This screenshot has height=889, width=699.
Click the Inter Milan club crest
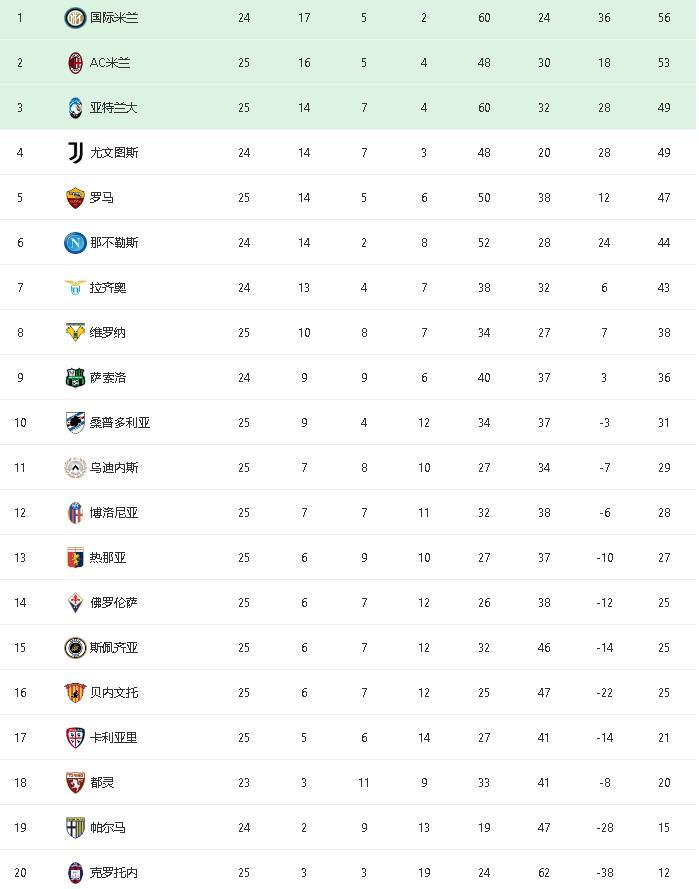(x=75, y=18)
